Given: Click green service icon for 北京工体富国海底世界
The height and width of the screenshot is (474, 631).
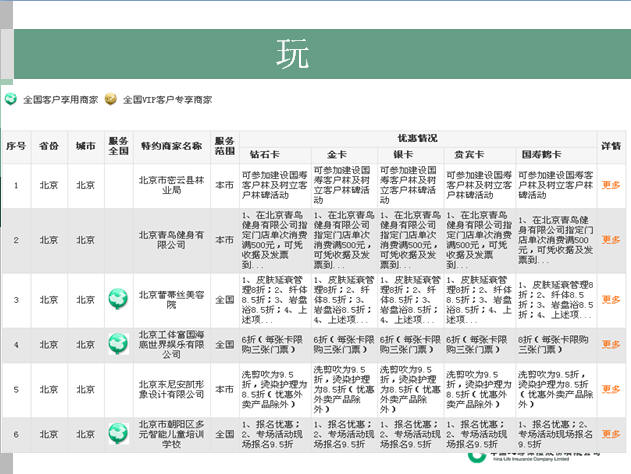Looking at the screenshot, I should tap(118, 344).
